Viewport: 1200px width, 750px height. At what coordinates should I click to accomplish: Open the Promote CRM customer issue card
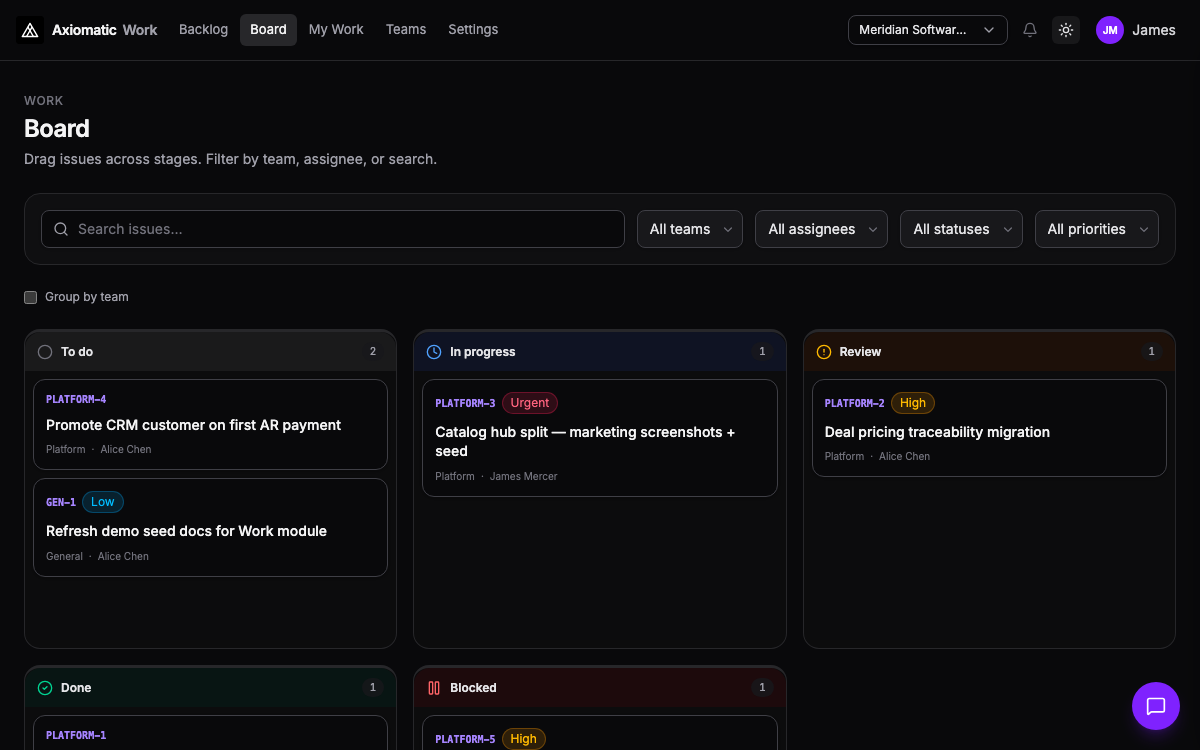click(210, 424)
